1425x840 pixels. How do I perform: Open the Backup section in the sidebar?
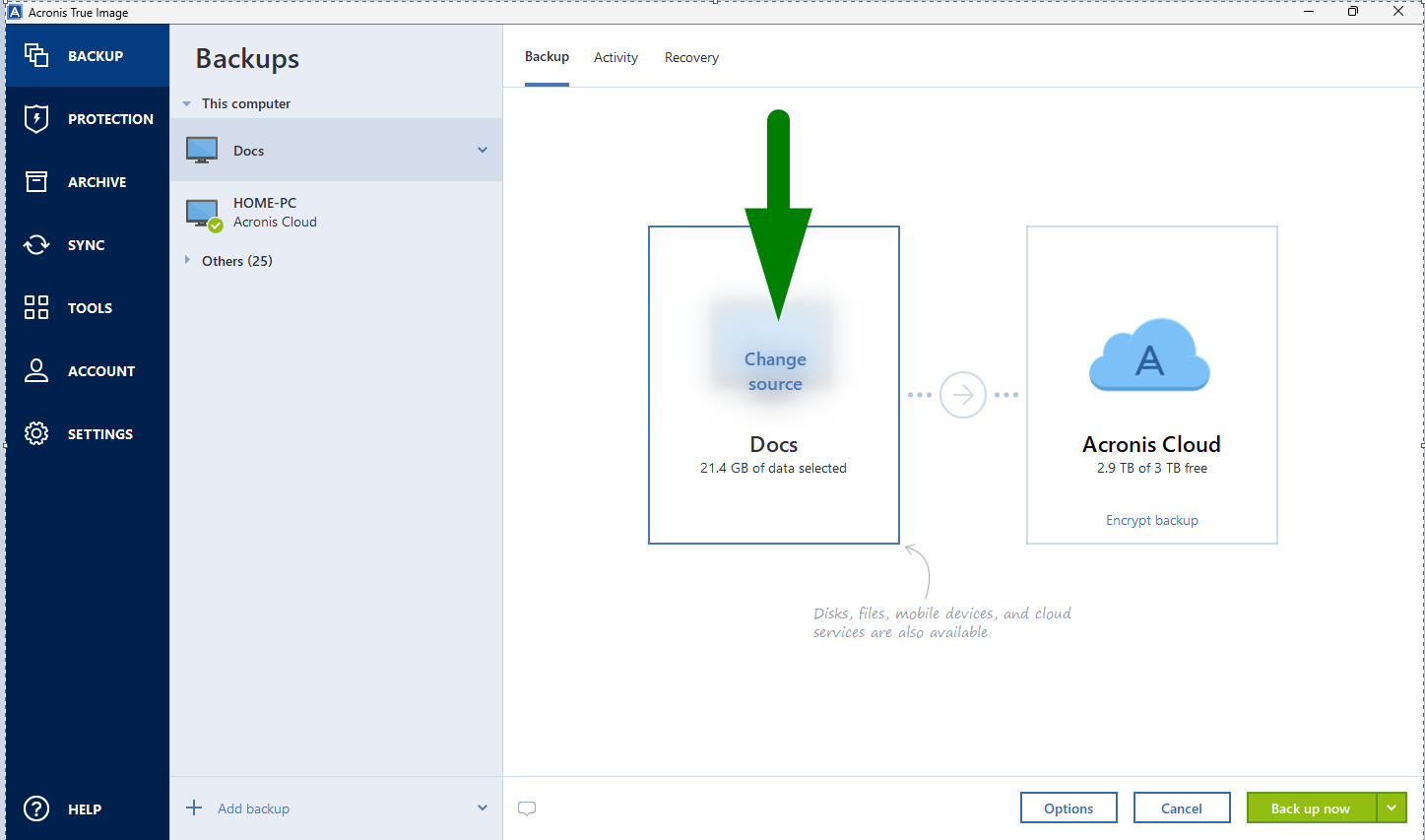(87, 55)
